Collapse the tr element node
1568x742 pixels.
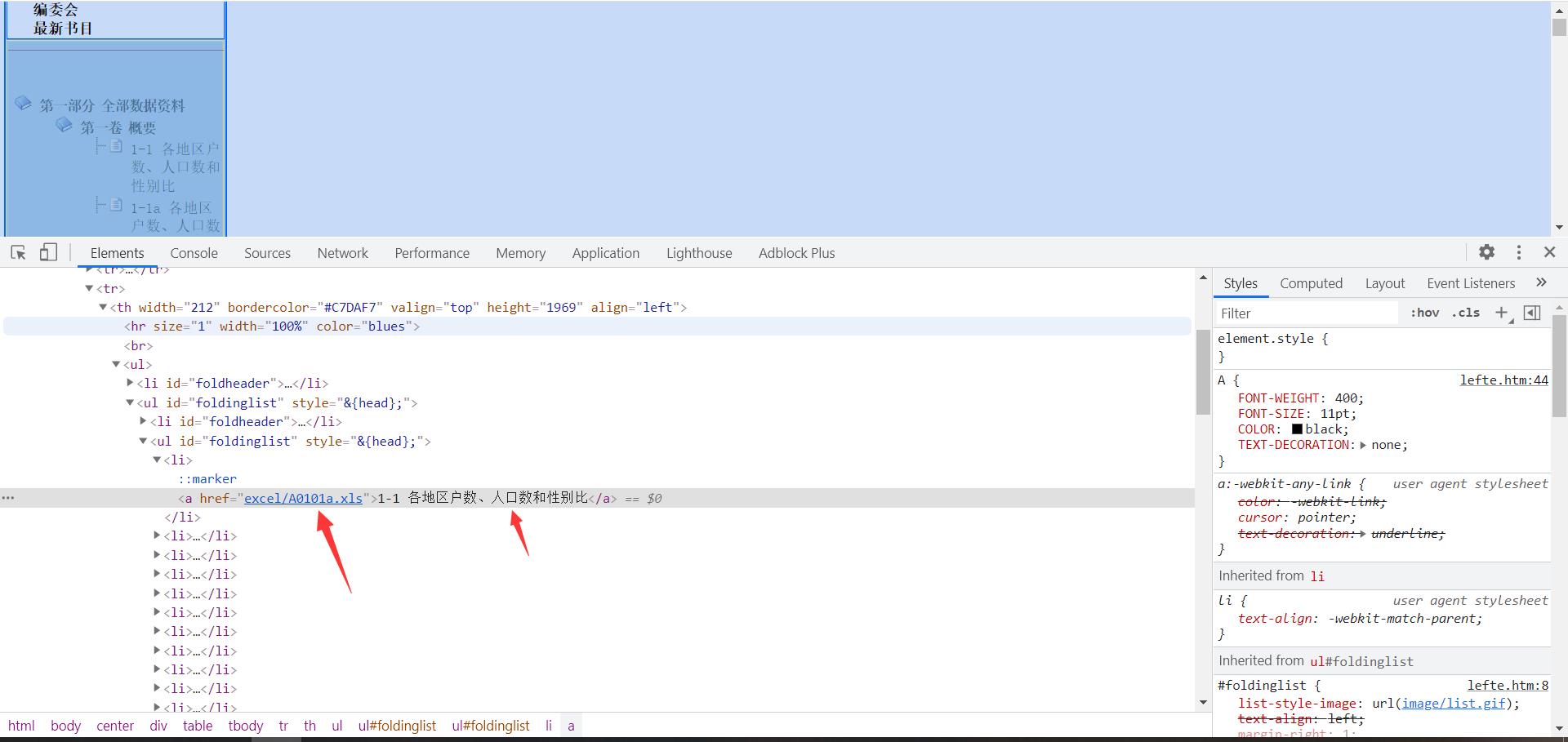89,288
